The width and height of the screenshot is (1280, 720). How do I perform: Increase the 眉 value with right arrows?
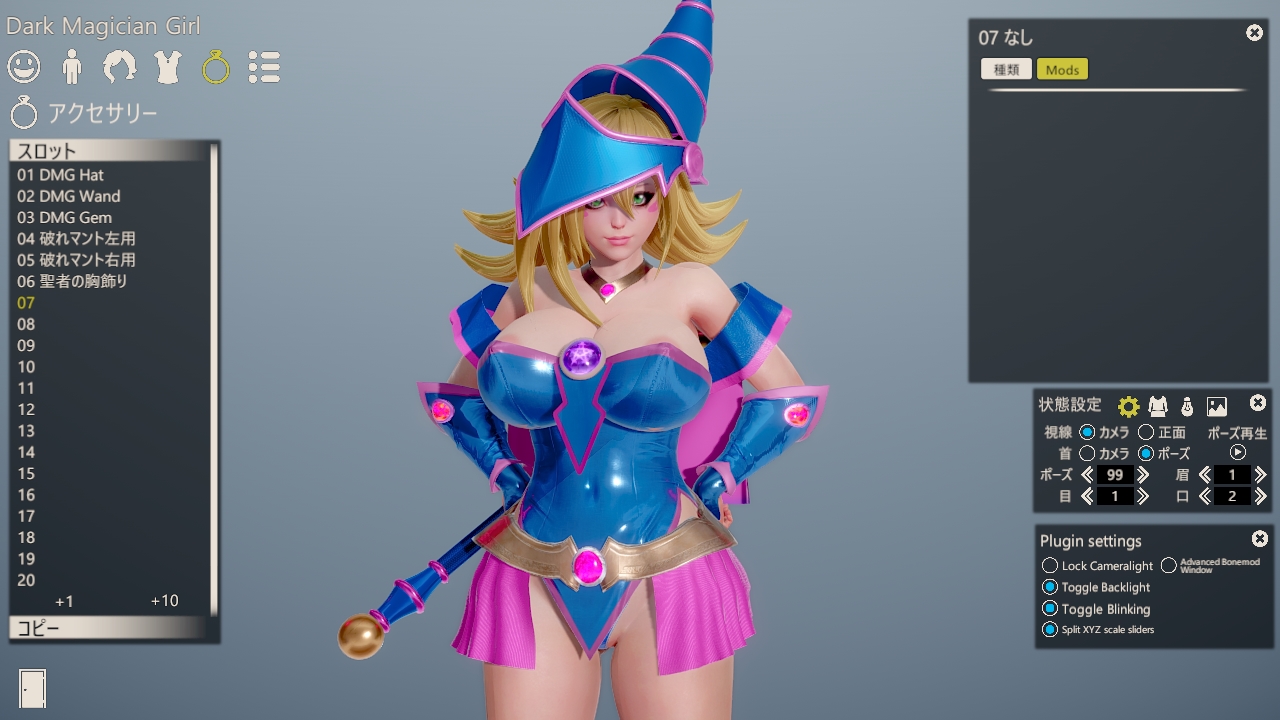(1260, 475)
